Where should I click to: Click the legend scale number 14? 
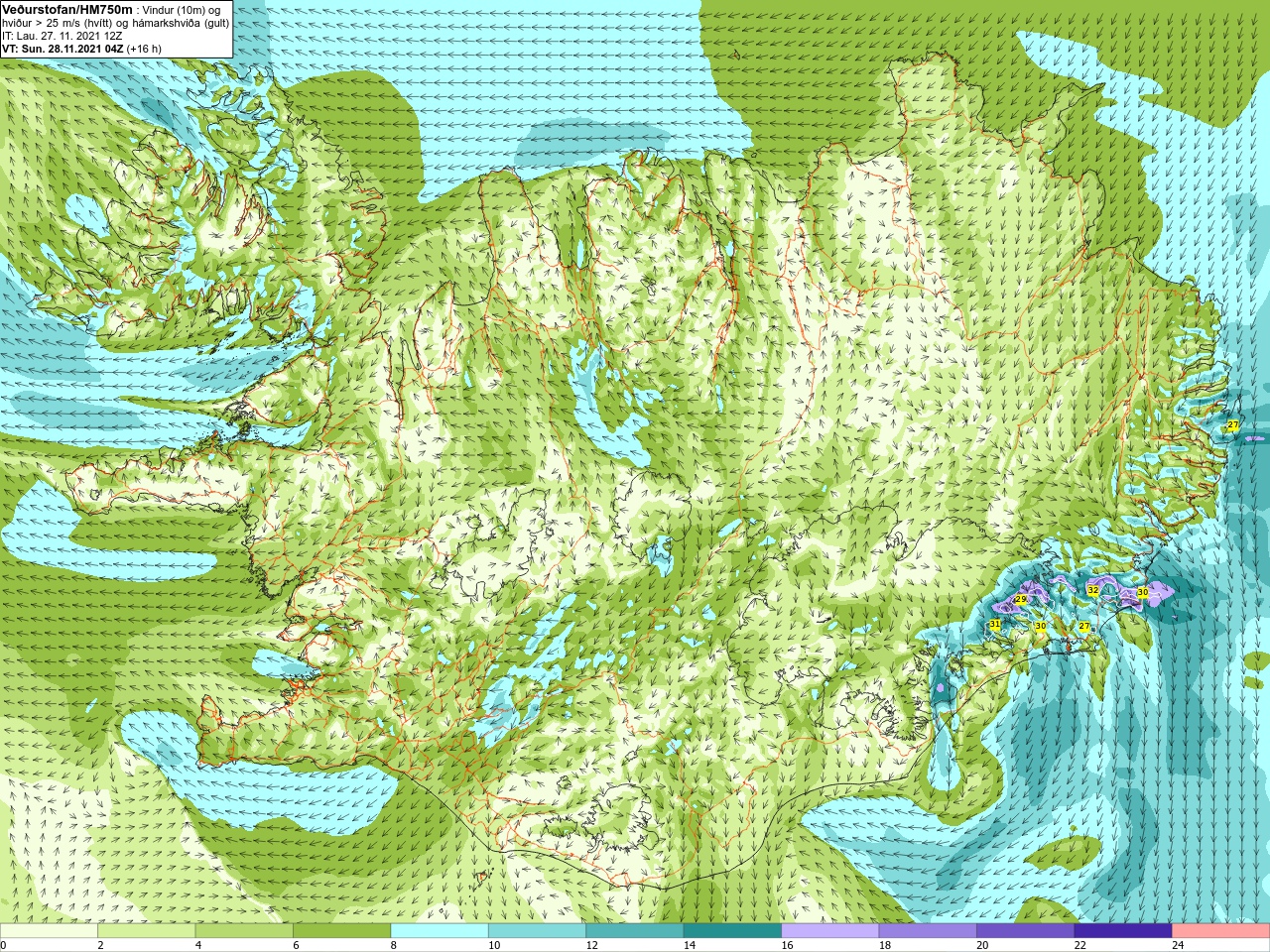[690, 945]
